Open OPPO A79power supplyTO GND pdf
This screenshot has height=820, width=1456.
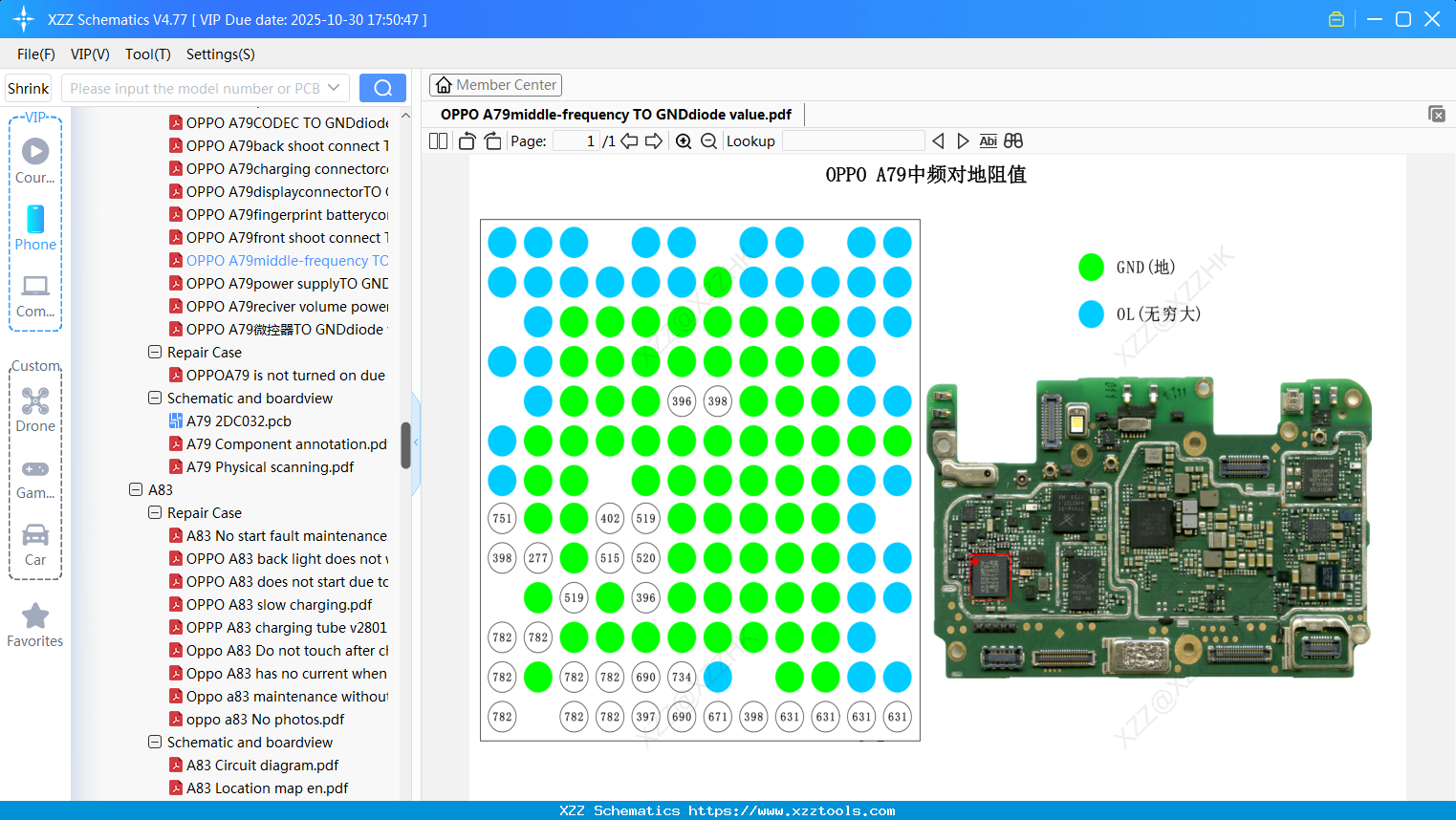coord(287,283)
